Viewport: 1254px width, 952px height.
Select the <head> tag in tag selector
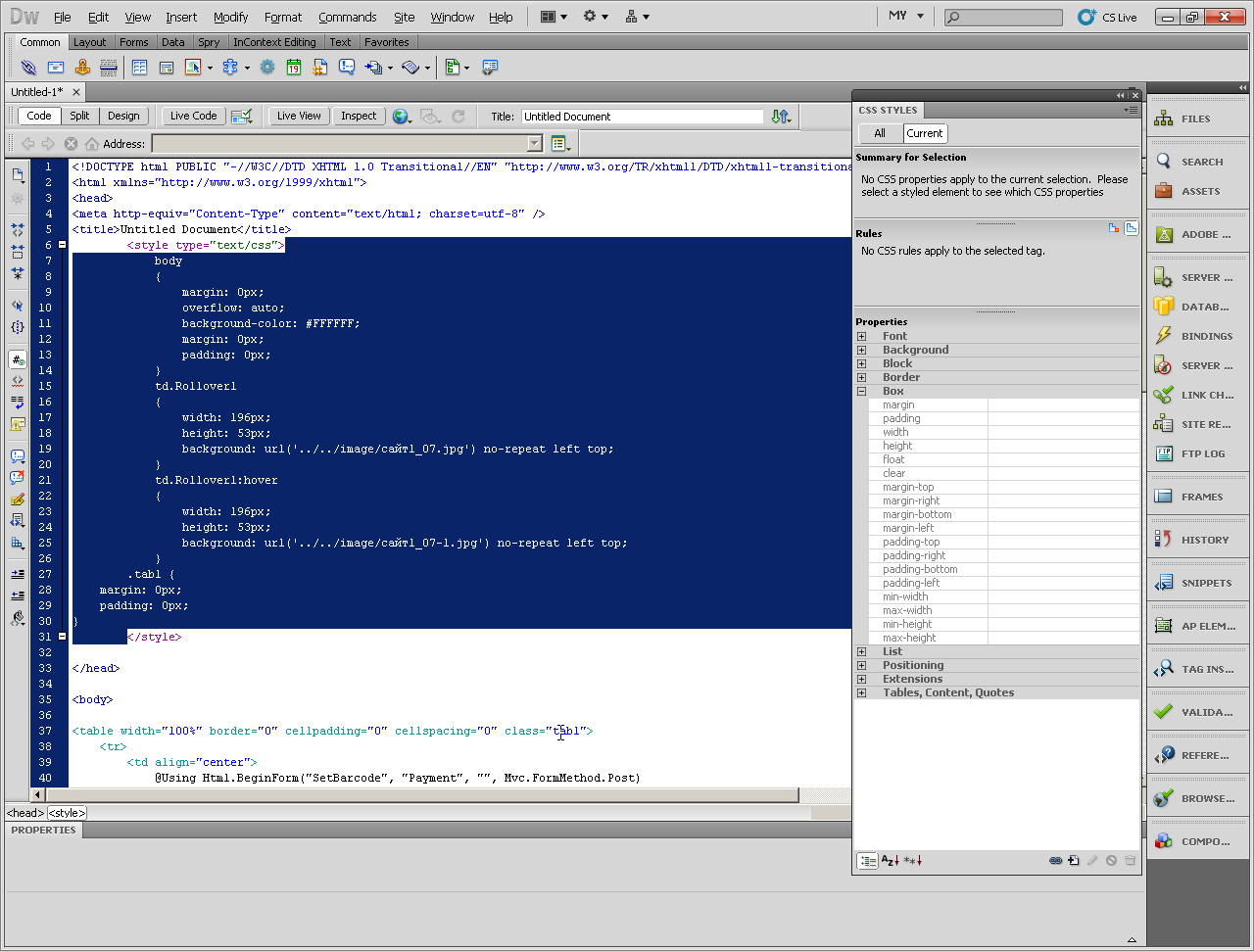click(25, 813)
